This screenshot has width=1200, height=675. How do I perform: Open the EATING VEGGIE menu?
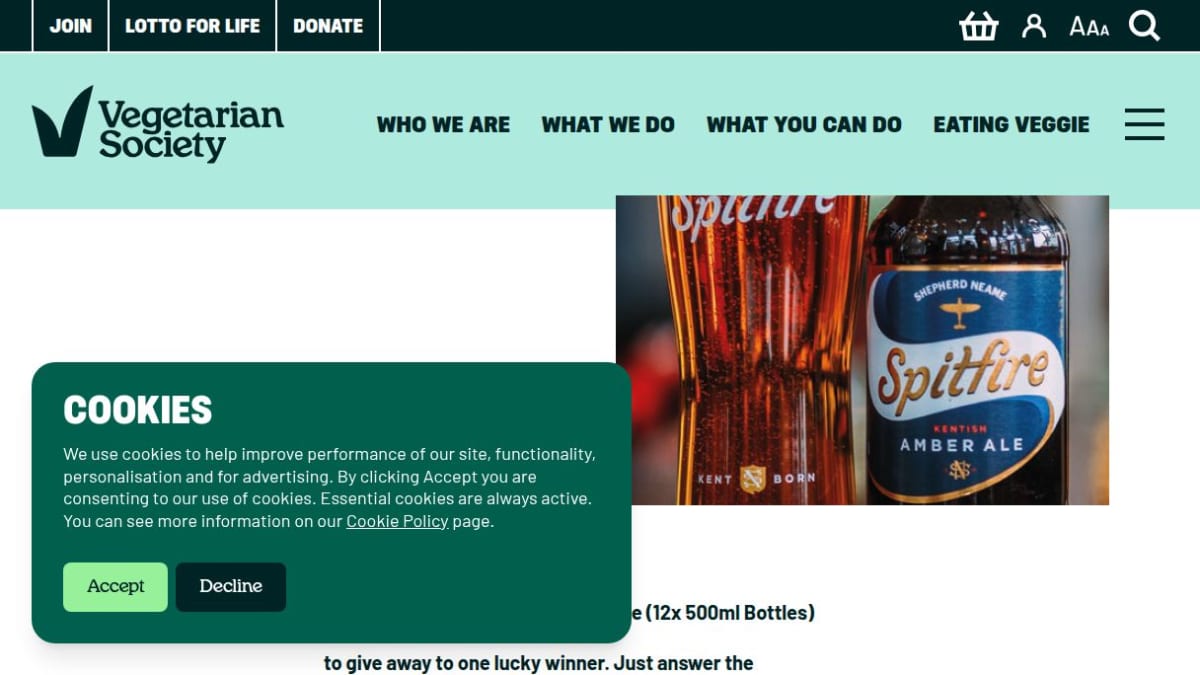1011,125
